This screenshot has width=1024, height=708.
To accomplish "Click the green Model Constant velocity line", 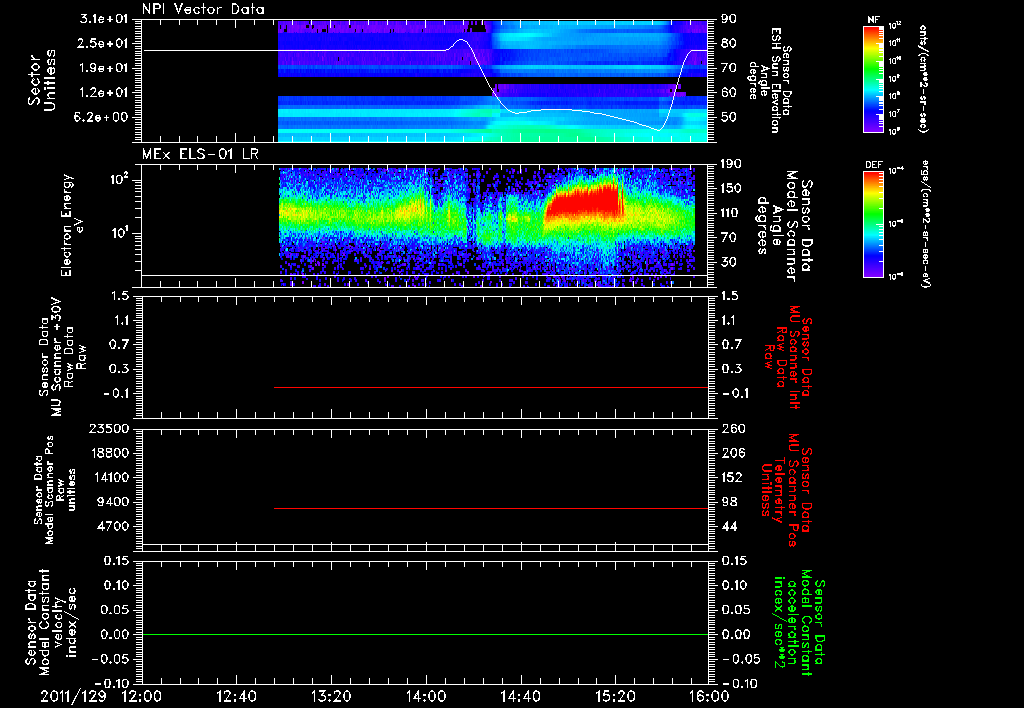I will [x=425, y=634].
